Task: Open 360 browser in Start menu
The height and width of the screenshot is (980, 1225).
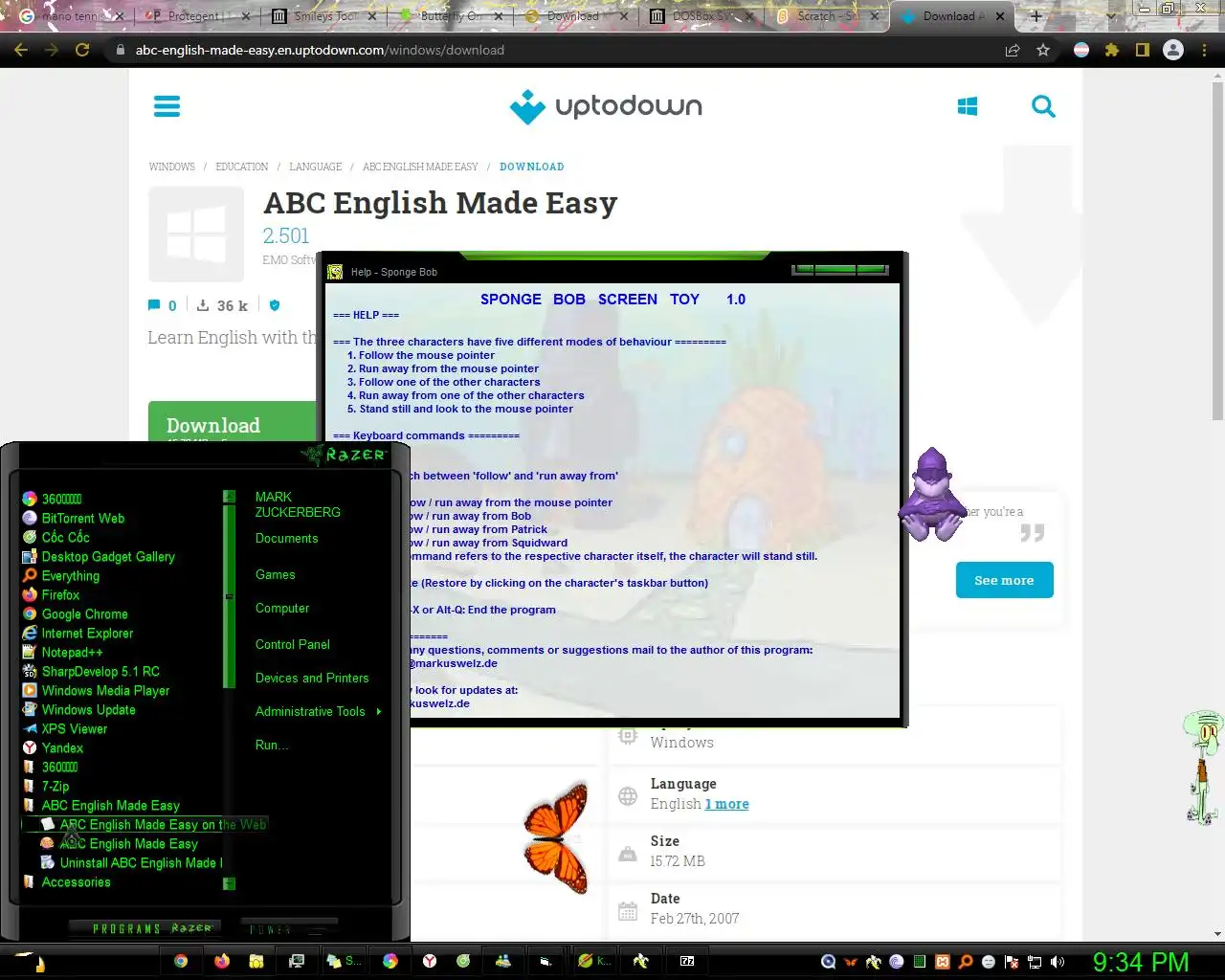Action: point(61,499)
